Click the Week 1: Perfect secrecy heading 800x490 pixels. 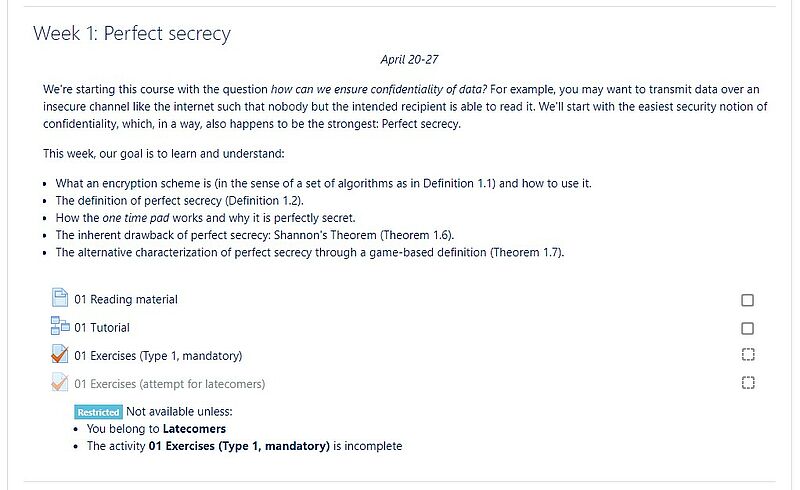click(x=132, y=34)
